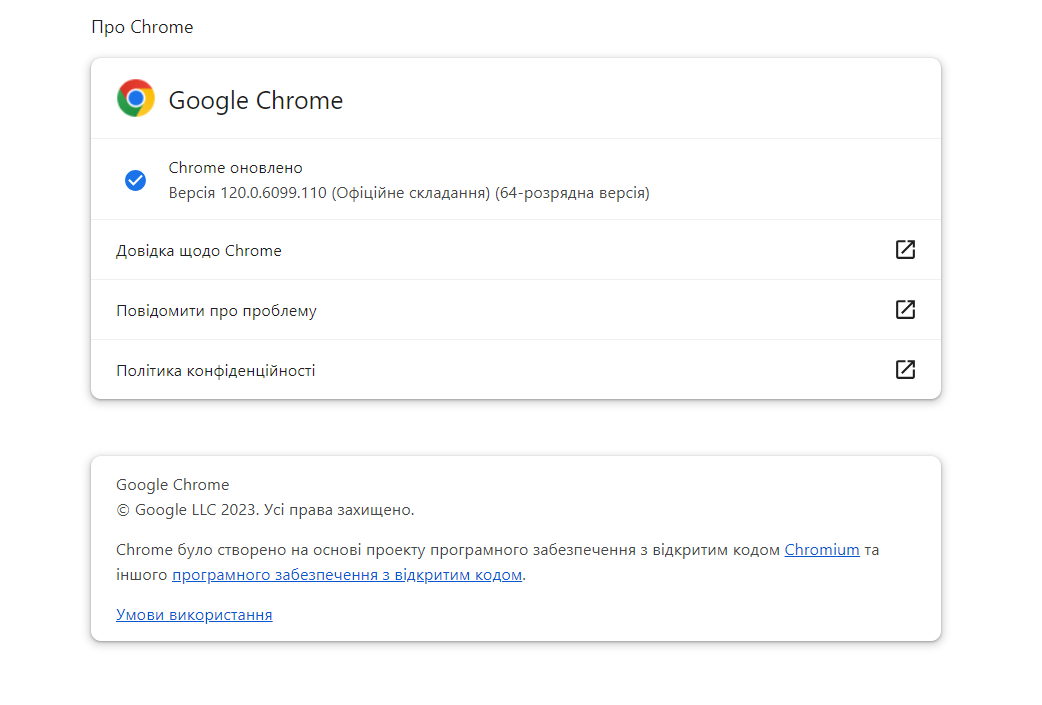Click the Google Chrome logo icon
The width and height of the screenshot is (1042, 705).
[x=136, y=98]
